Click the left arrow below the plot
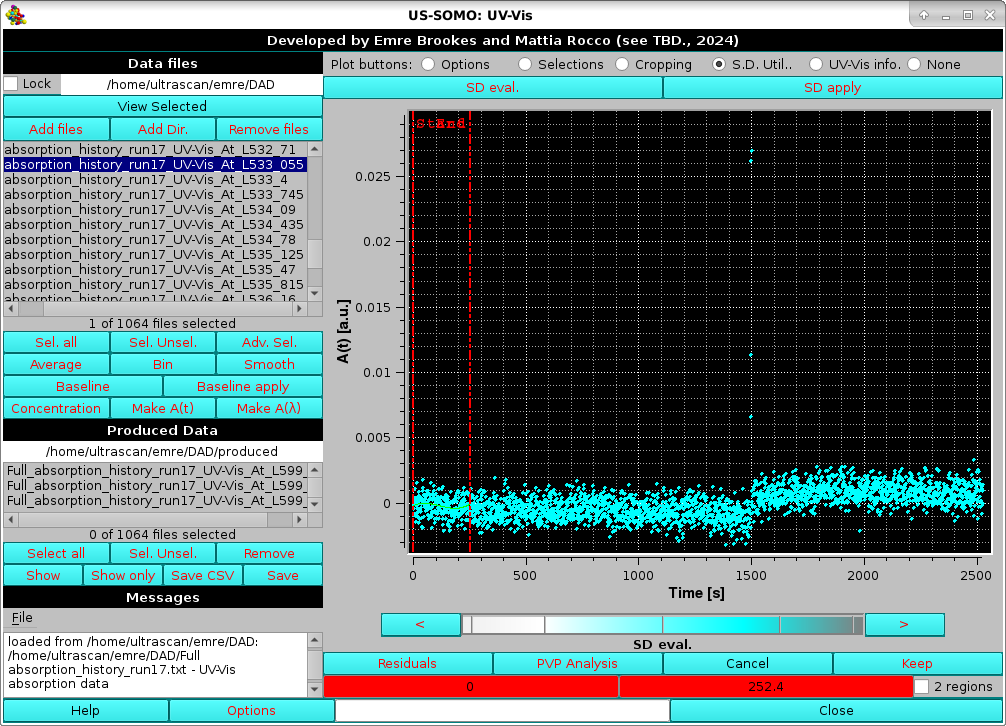1006x726 pixels. [x=420, y=624]
